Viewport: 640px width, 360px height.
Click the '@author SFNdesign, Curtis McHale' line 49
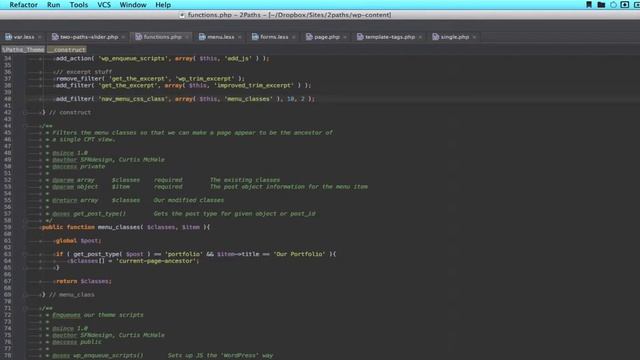point(109,160)
